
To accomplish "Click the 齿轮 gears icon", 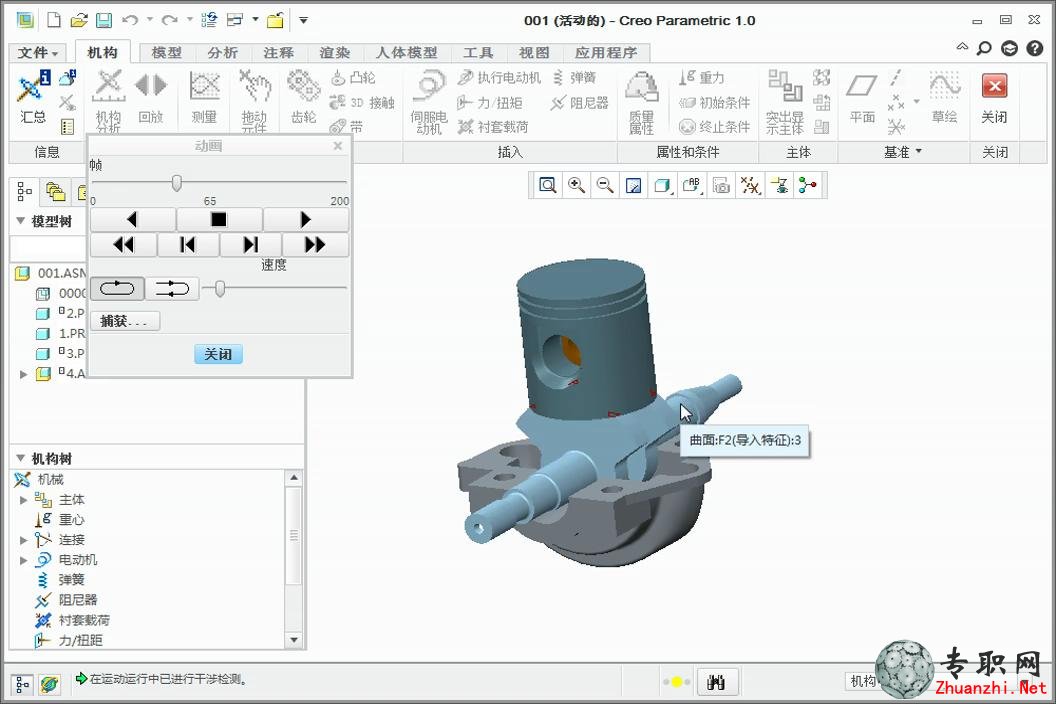I will [303, 99].
